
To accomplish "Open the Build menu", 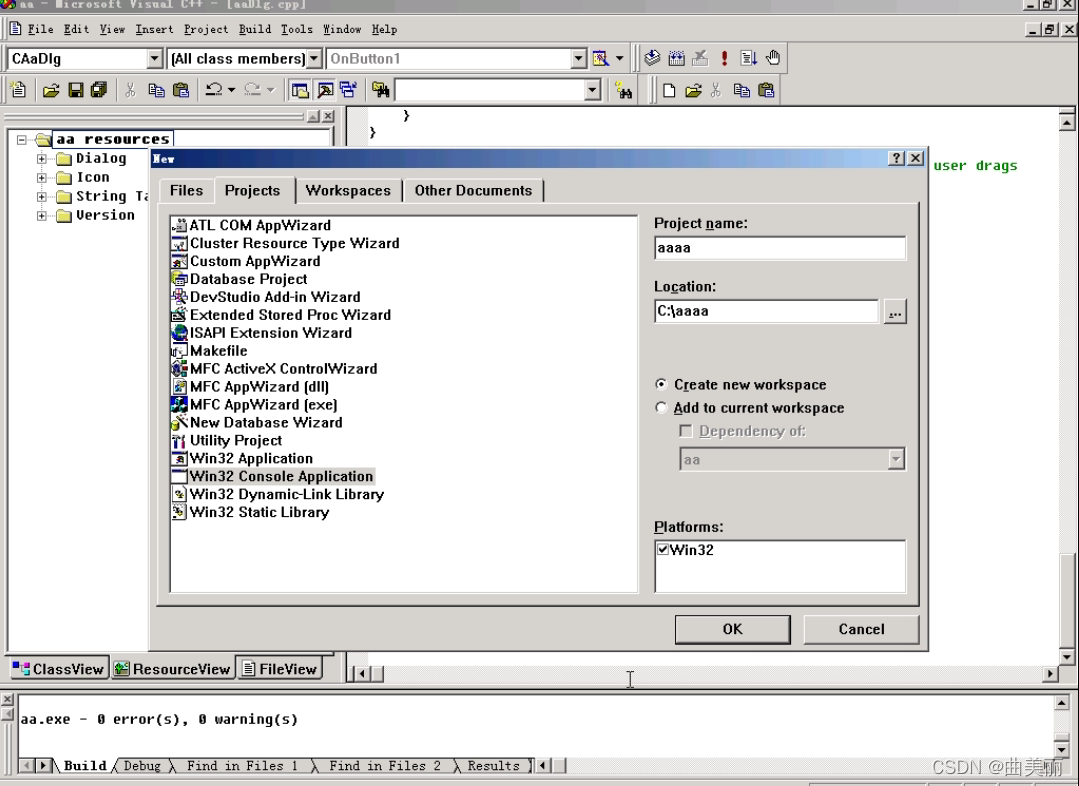I will point(255,29).
